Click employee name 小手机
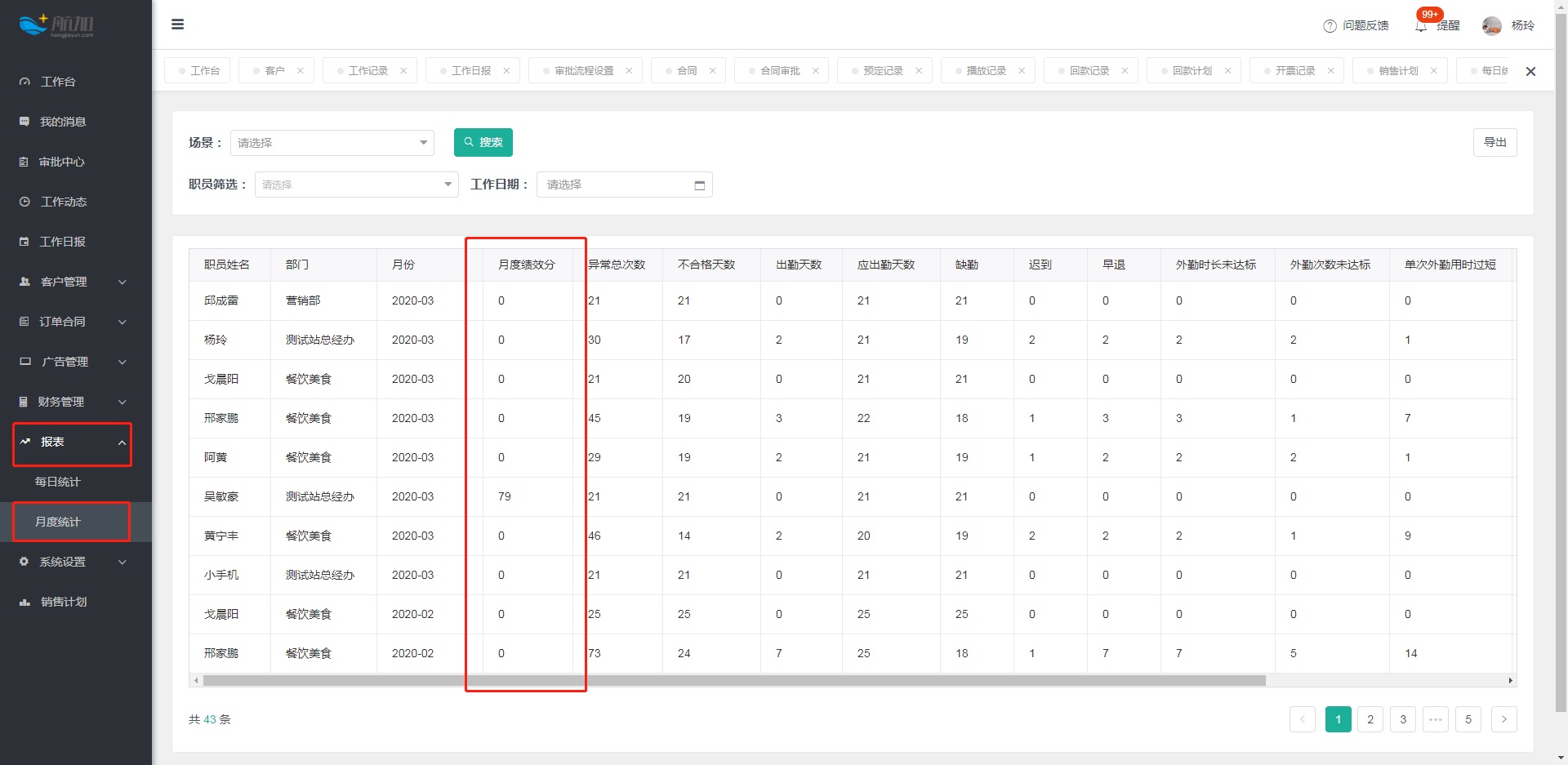Image resolution: width=1568 pixels, height=765 pixels. click(221, 575)
